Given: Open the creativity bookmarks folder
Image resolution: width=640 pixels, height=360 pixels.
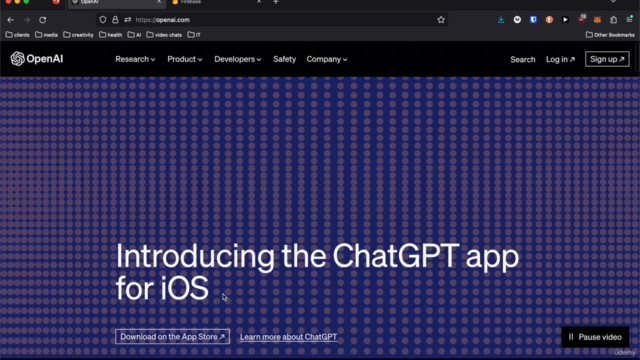Looking at the screenshot, I should click(78, 35).
